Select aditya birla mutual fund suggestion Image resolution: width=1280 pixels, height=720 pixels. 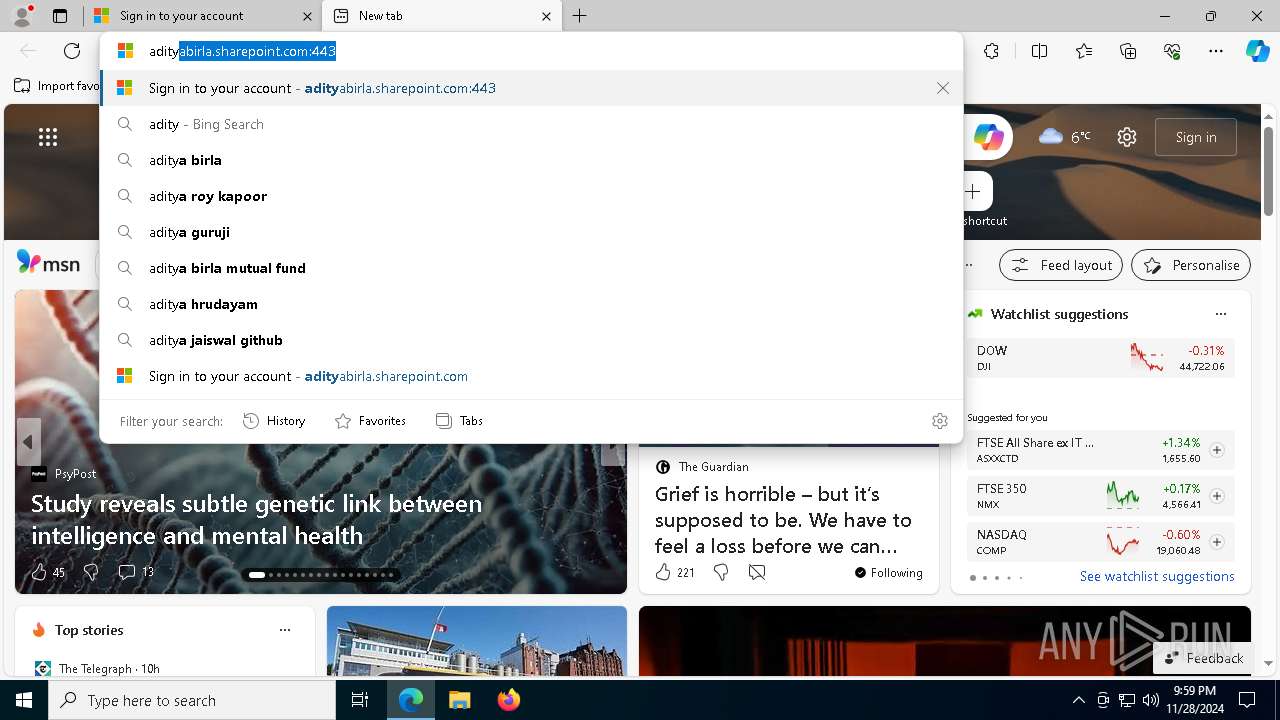[x=531, y=268]
